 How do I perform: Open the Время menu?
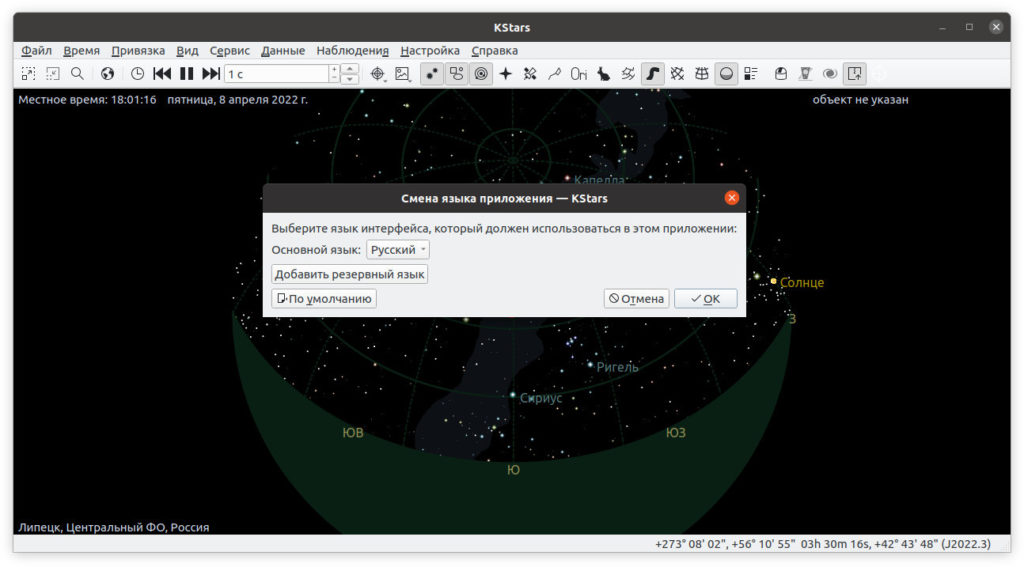[x=82, y=50]
